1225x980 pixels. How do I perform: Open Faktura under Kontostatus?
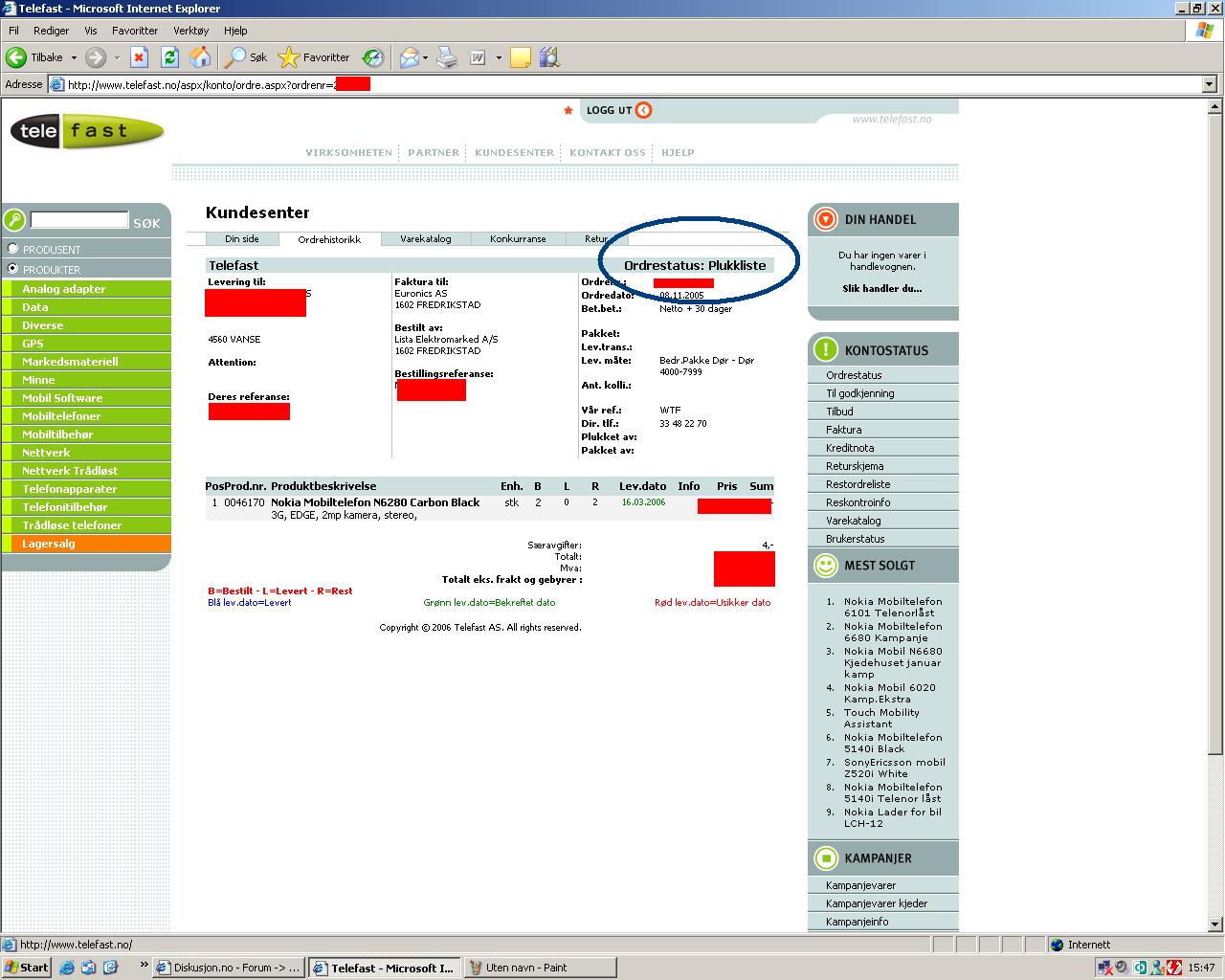click(843, 430)
